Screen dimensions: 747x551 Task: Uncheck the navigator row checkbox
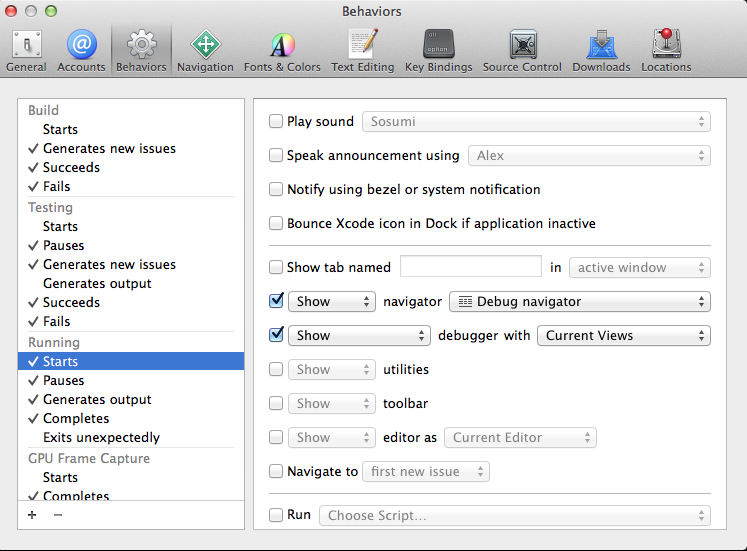[276, 301]
